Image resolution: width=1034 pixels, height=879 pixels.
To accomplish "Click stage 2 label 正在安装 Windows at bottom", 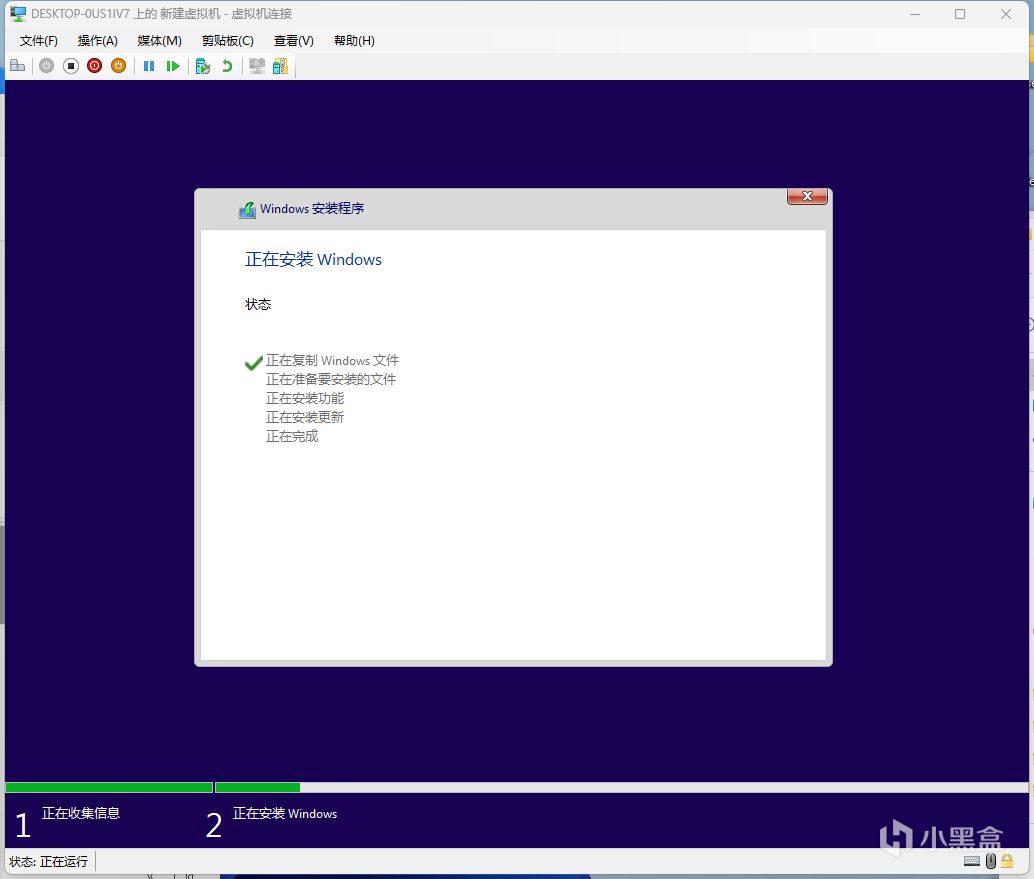I will click(285, 814).
